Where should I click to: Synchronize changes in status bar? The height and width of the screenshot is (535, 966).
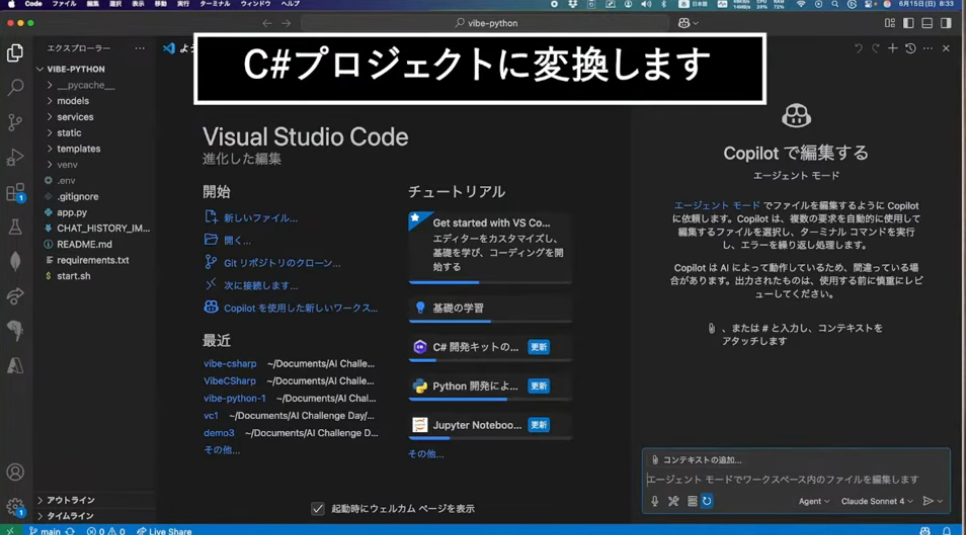click(x=70, y=531)
